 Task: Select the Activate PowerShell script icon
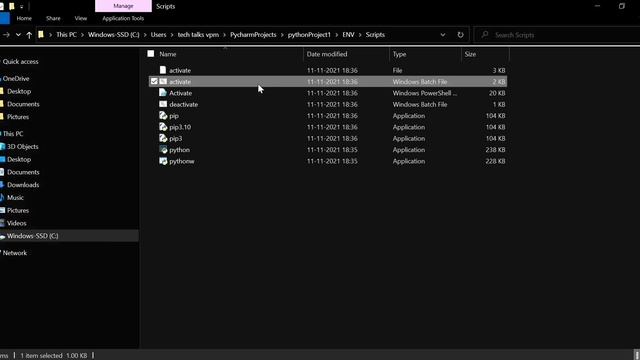163,93
